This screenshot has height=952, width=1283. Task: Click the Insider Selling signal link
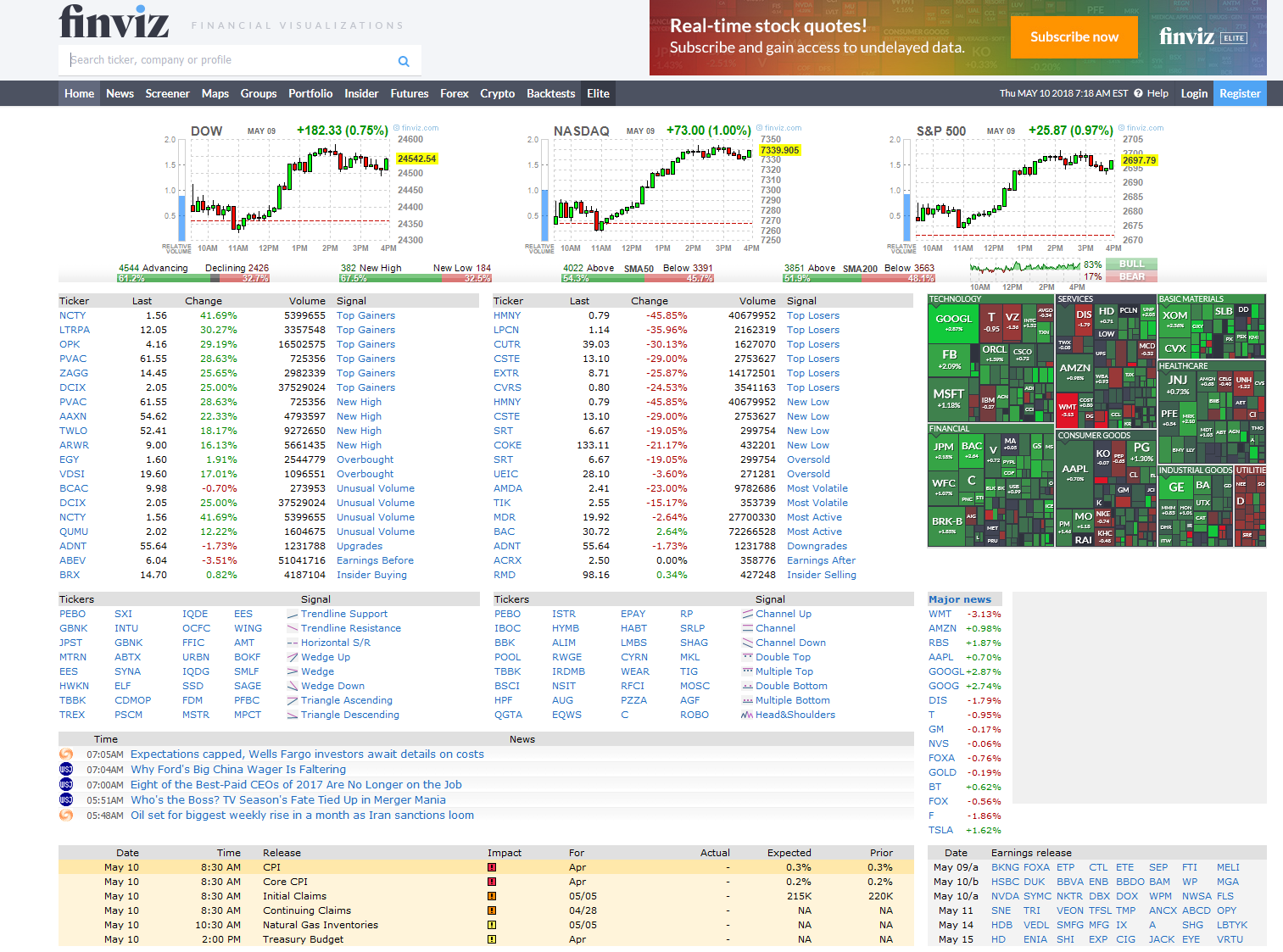pyautogui.click(x=822, y=575)
